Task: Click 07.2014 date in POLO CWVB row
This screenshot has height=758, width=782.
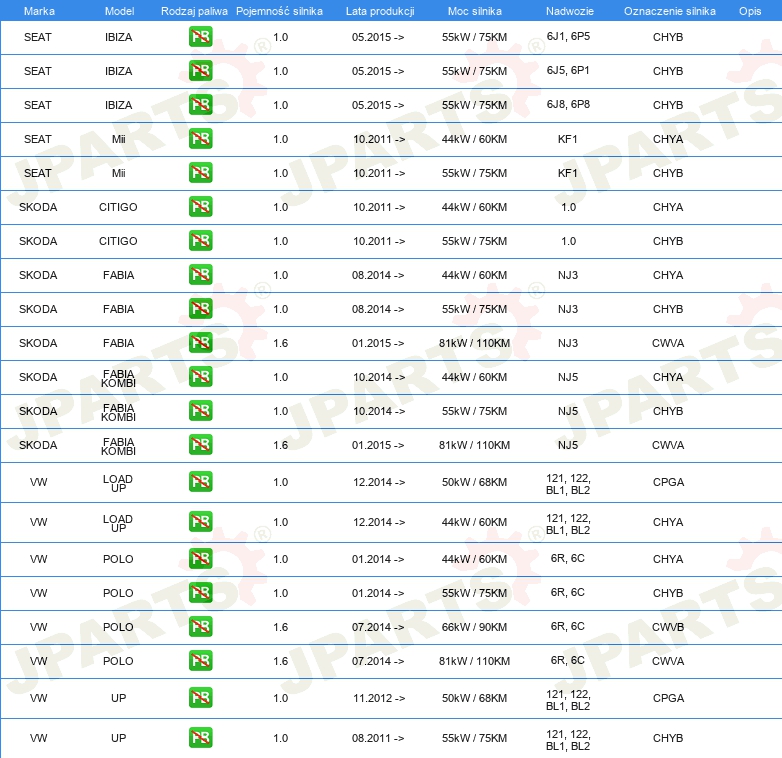Action: 378,627
